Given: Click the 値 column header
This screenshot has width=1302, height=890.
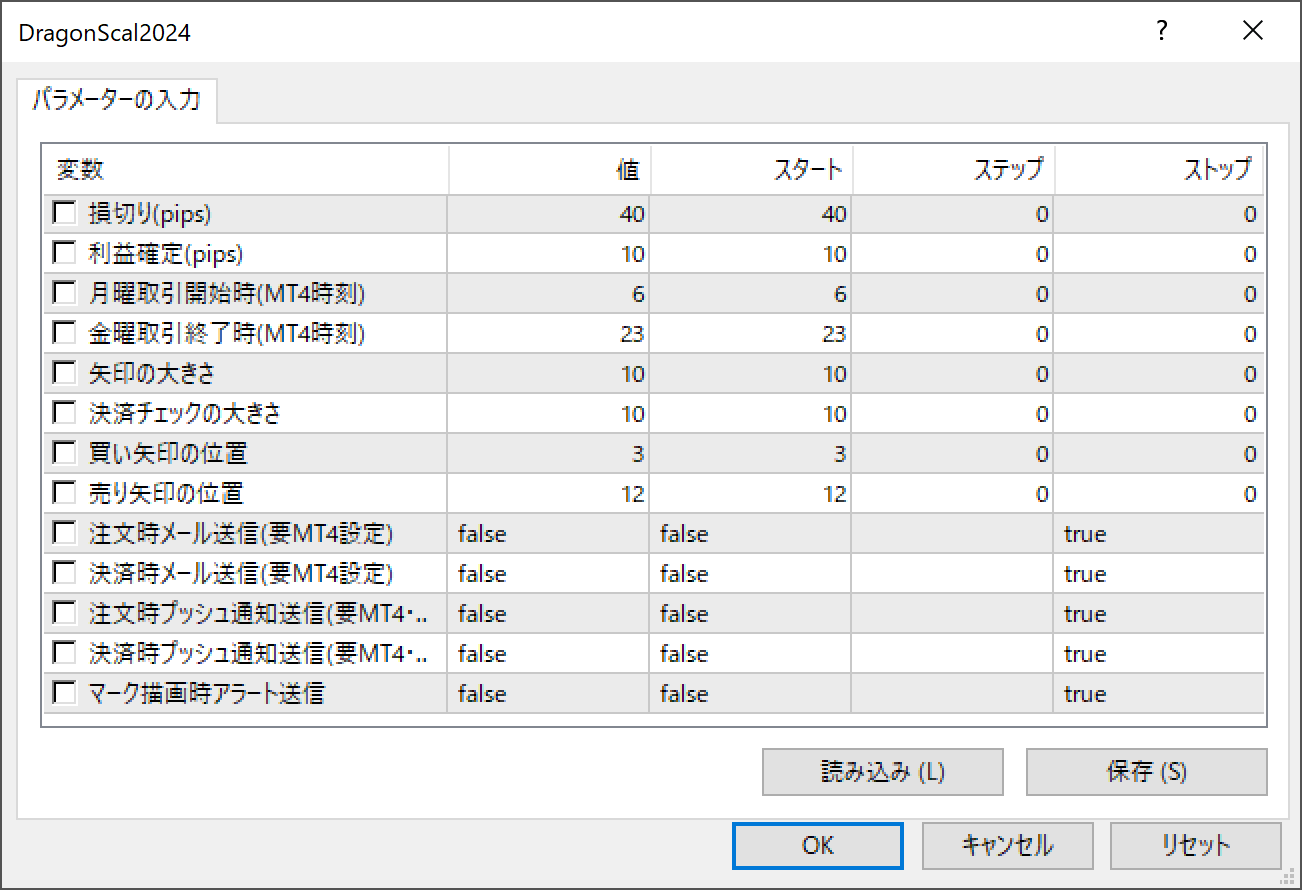Looking at the screenshot, I should [549, 170].
